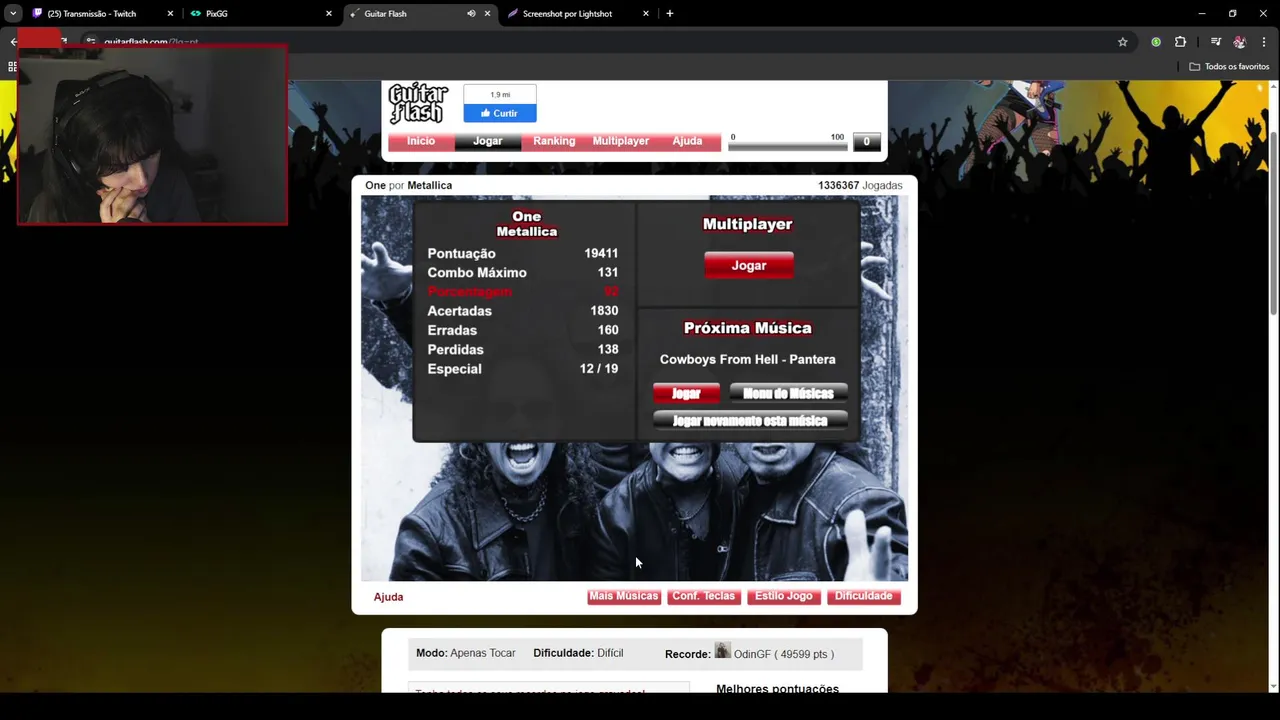
Task: Click the Pontuação value 19411
Action: (x=601, y=254)
